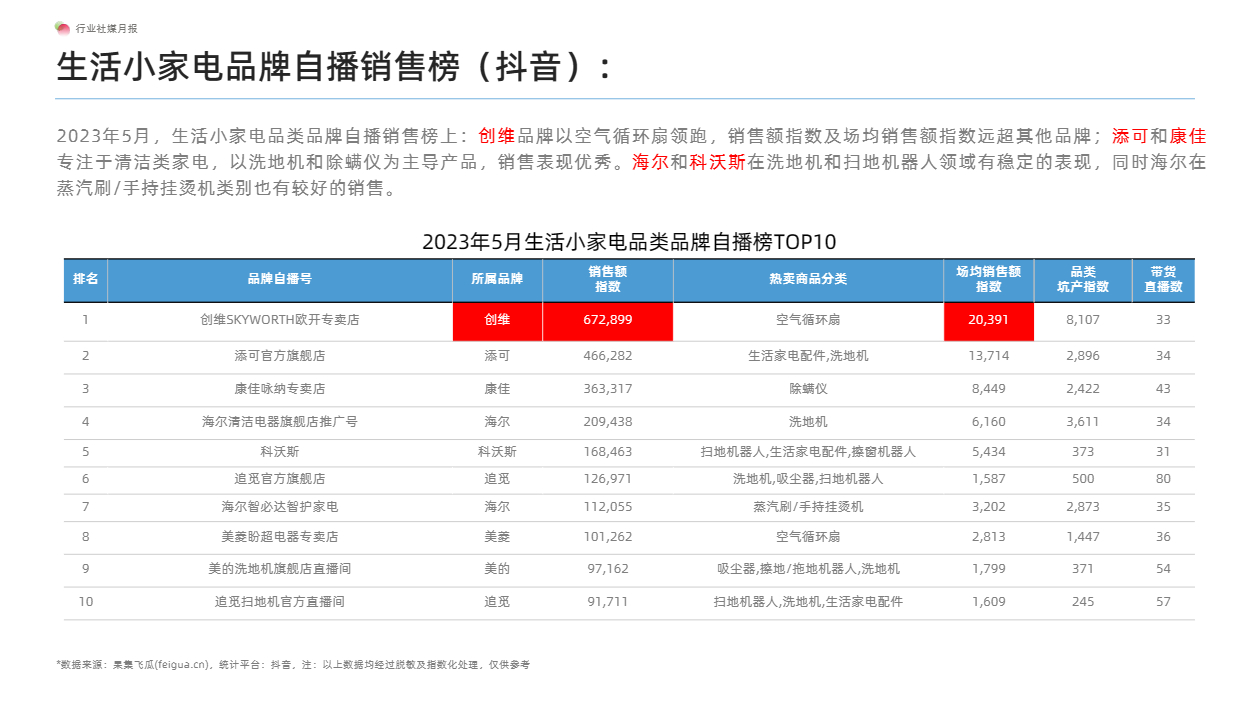1250x703 pixels.
Task: Select the 添可官方旗舰店 cell
Action: [x=280, y=356]
